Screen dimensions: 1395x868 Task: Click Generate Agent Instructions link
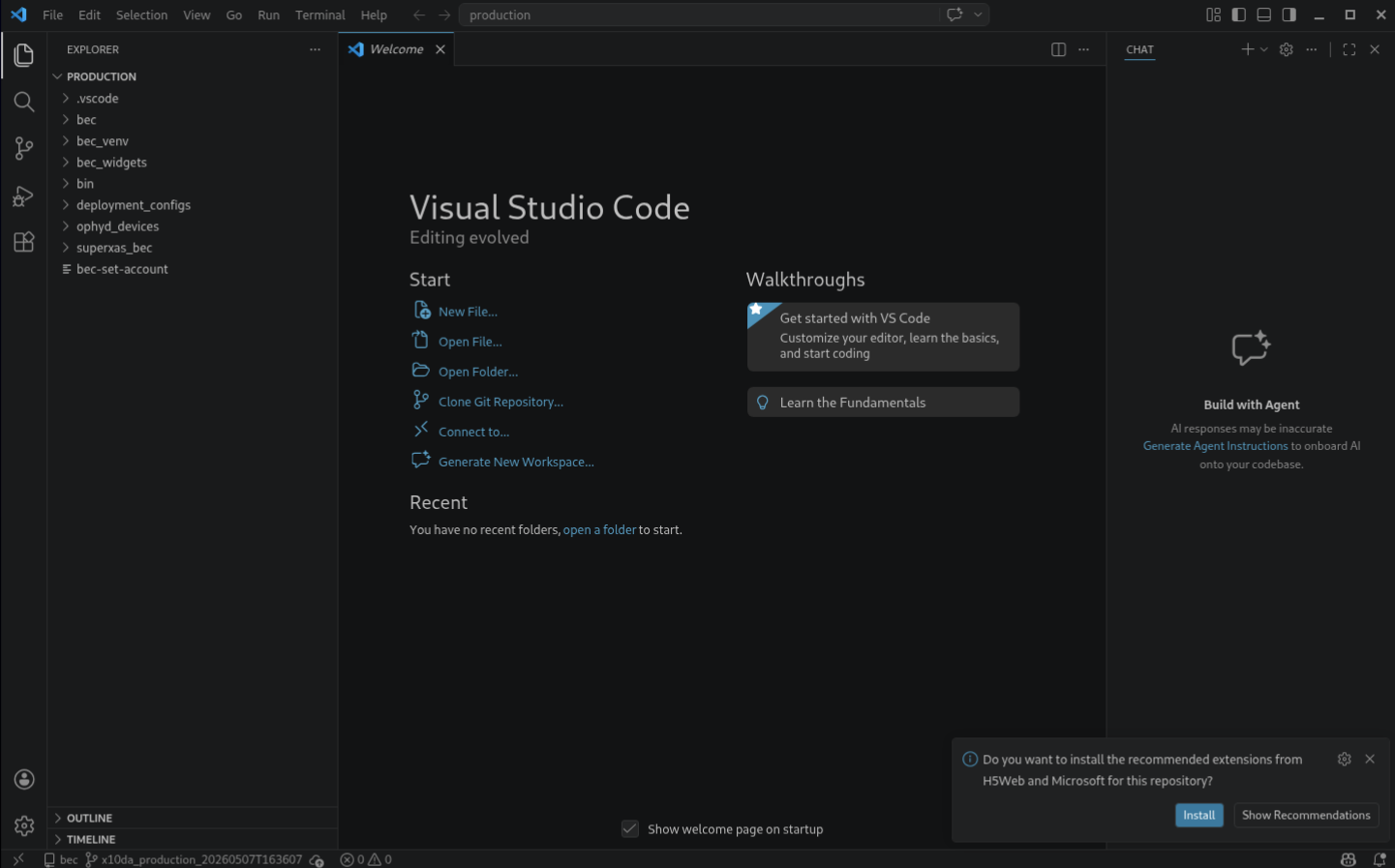[x=1215, y=446]
